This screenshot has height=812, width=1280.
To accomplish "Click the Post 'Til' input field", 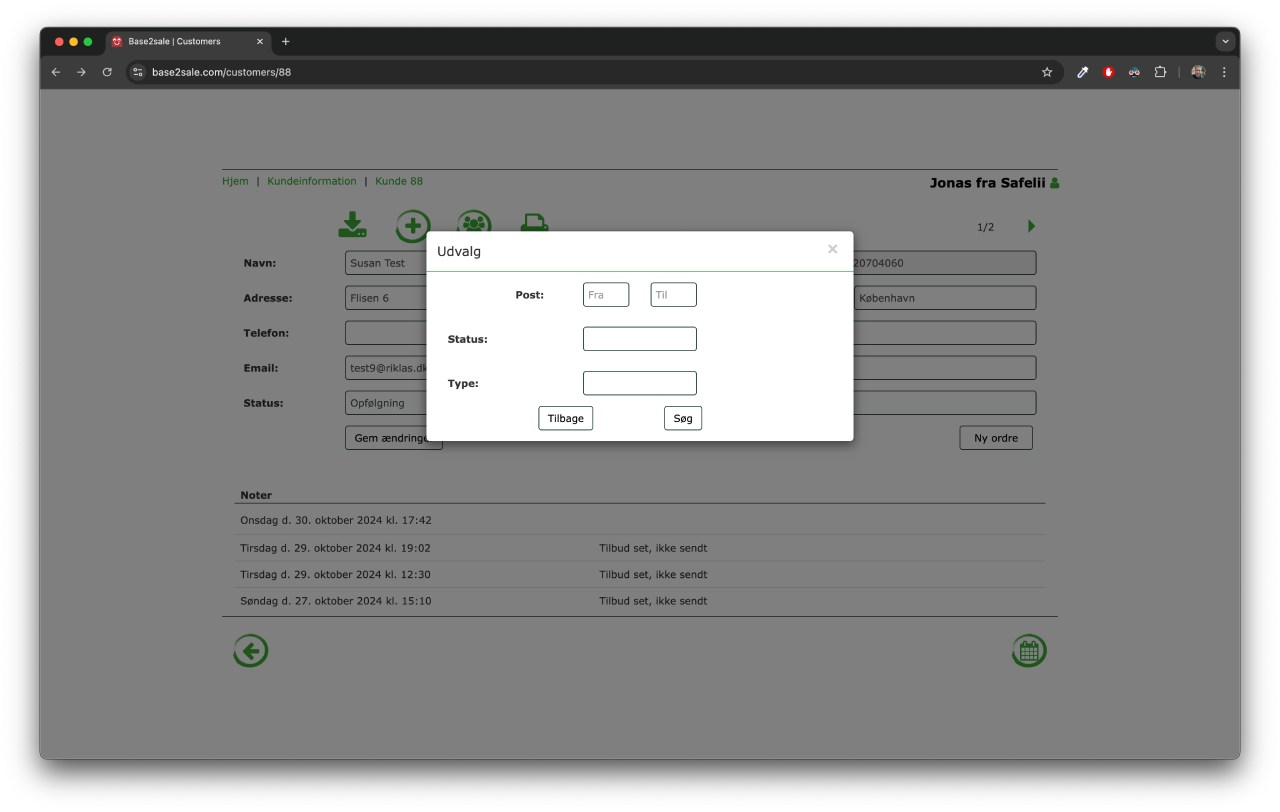I will [673, 295].
